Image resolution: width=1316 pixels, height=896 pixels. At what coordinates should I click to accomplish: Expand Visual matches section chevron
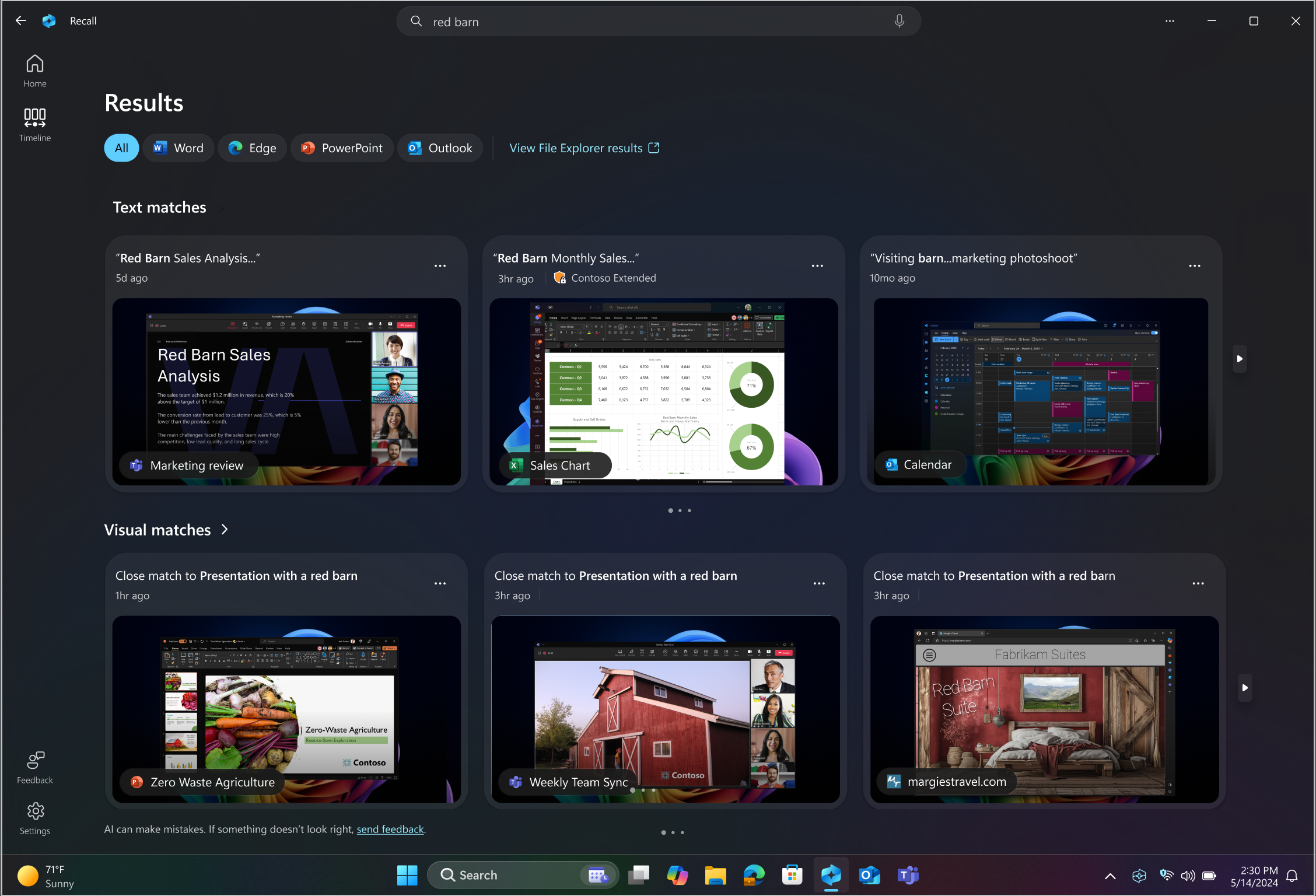[225, 530]
